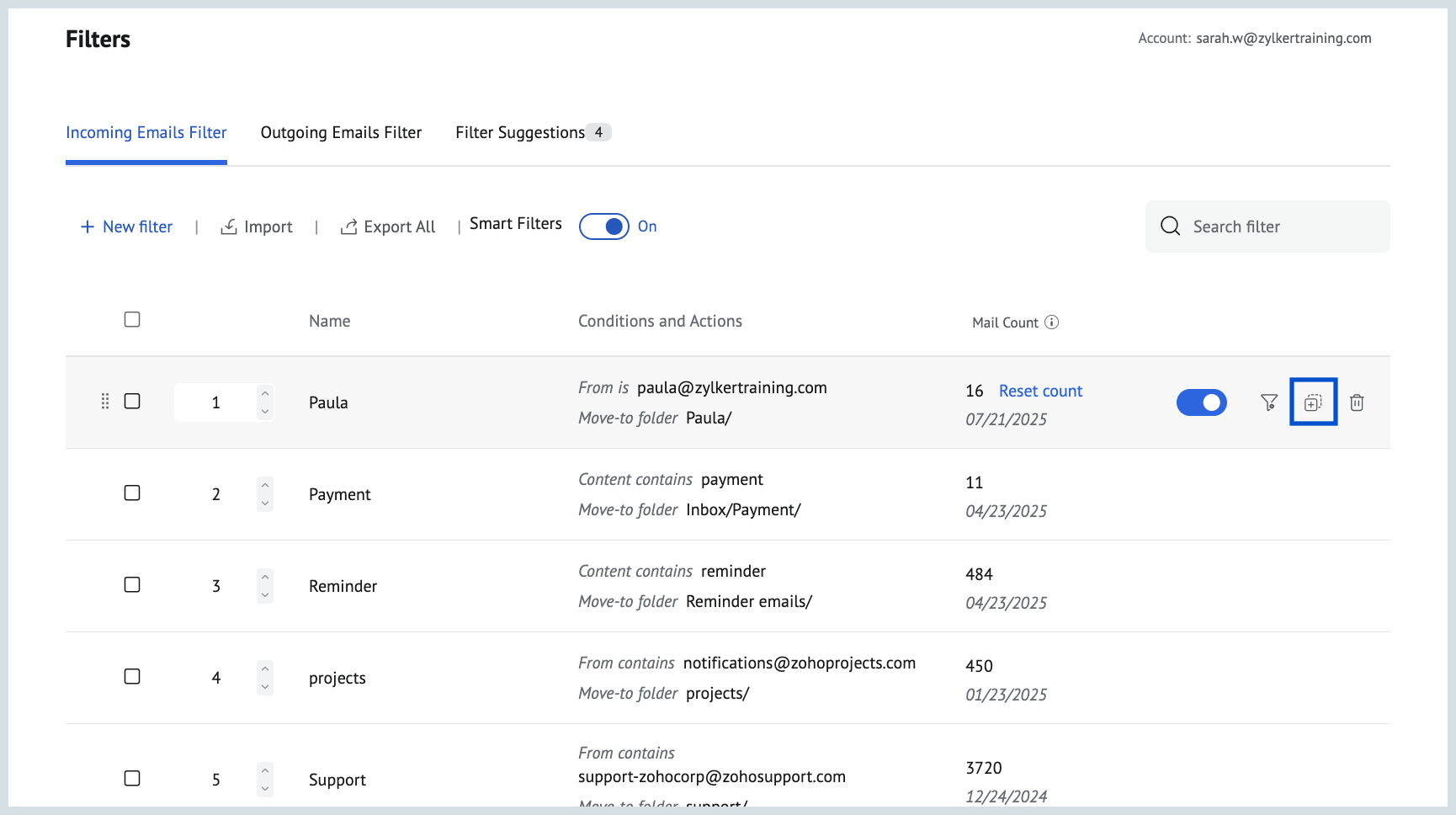Move projects filter down with arrow

tap(265, 687)
